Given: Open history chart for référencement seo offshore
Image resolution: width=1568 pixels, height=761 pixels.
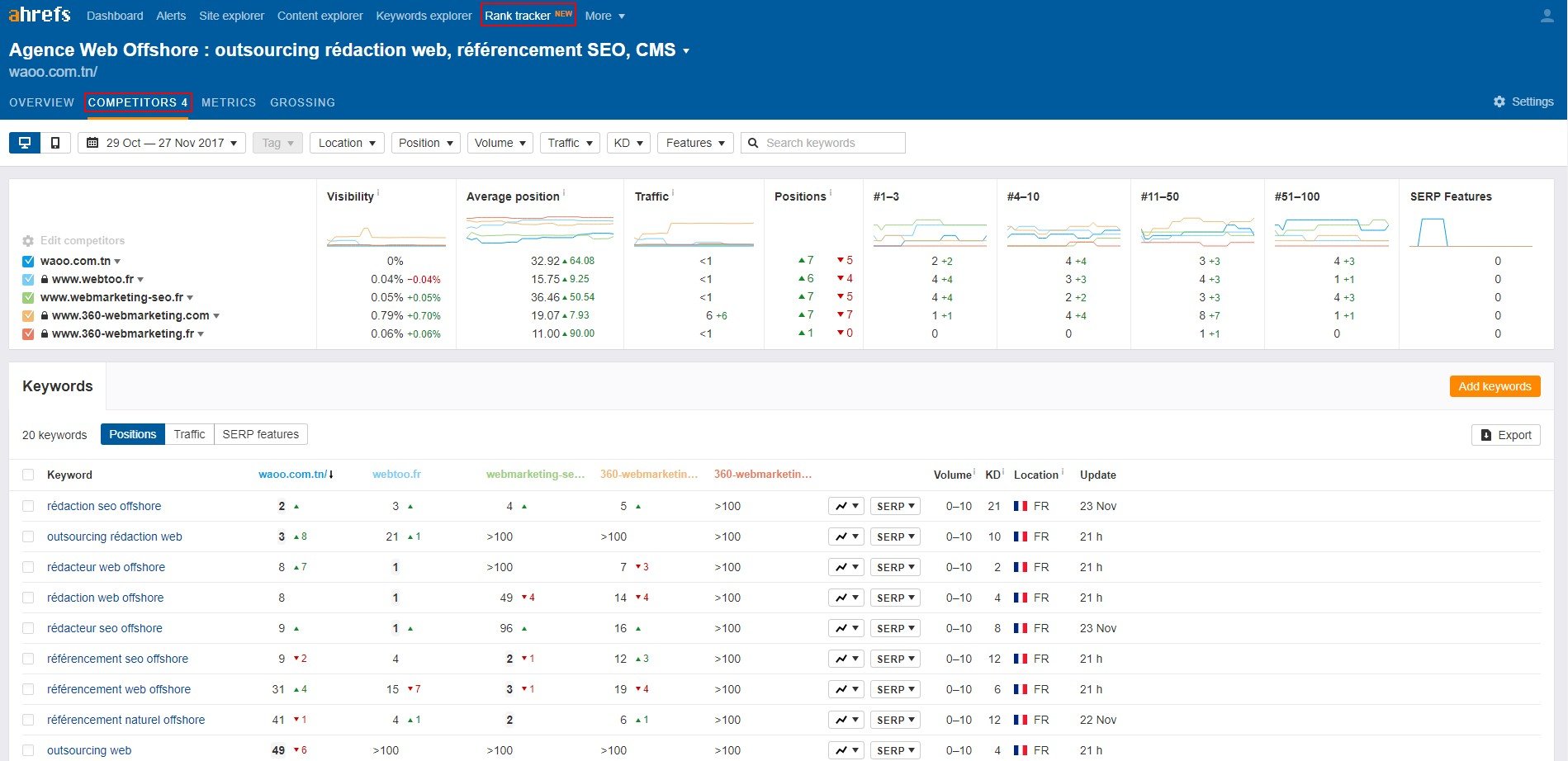Looking at the screenshot, I should (846, 659).
